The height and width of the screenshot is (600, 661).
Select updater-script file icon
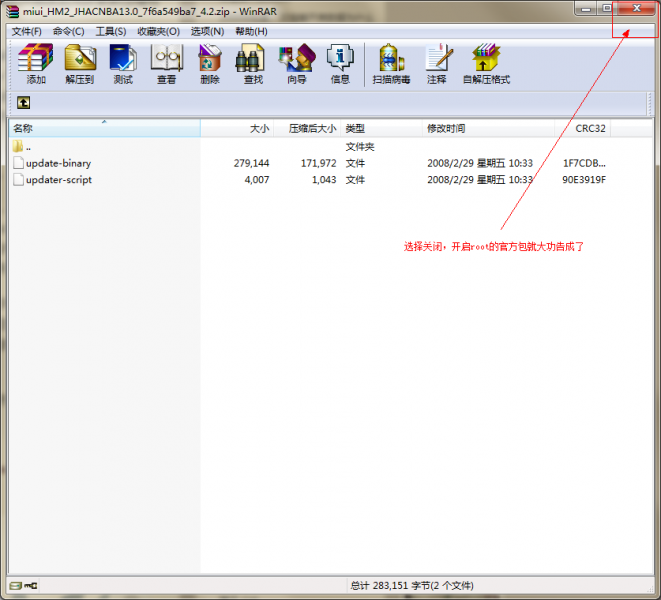tap(18, 180)
